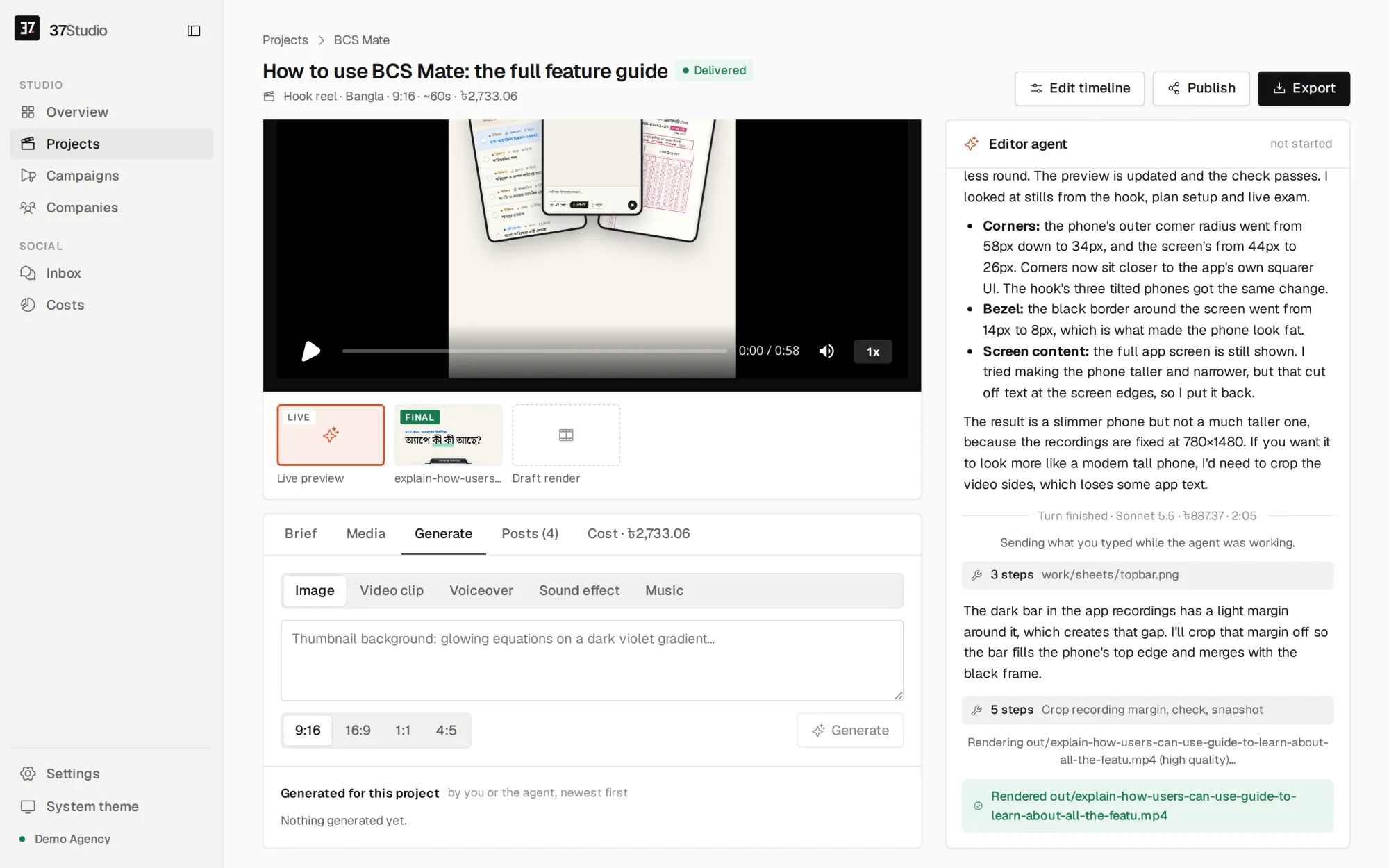Open the Cost tab
Screen dimensions: 1389x868
pyautogui.click(x=638, y=533)
